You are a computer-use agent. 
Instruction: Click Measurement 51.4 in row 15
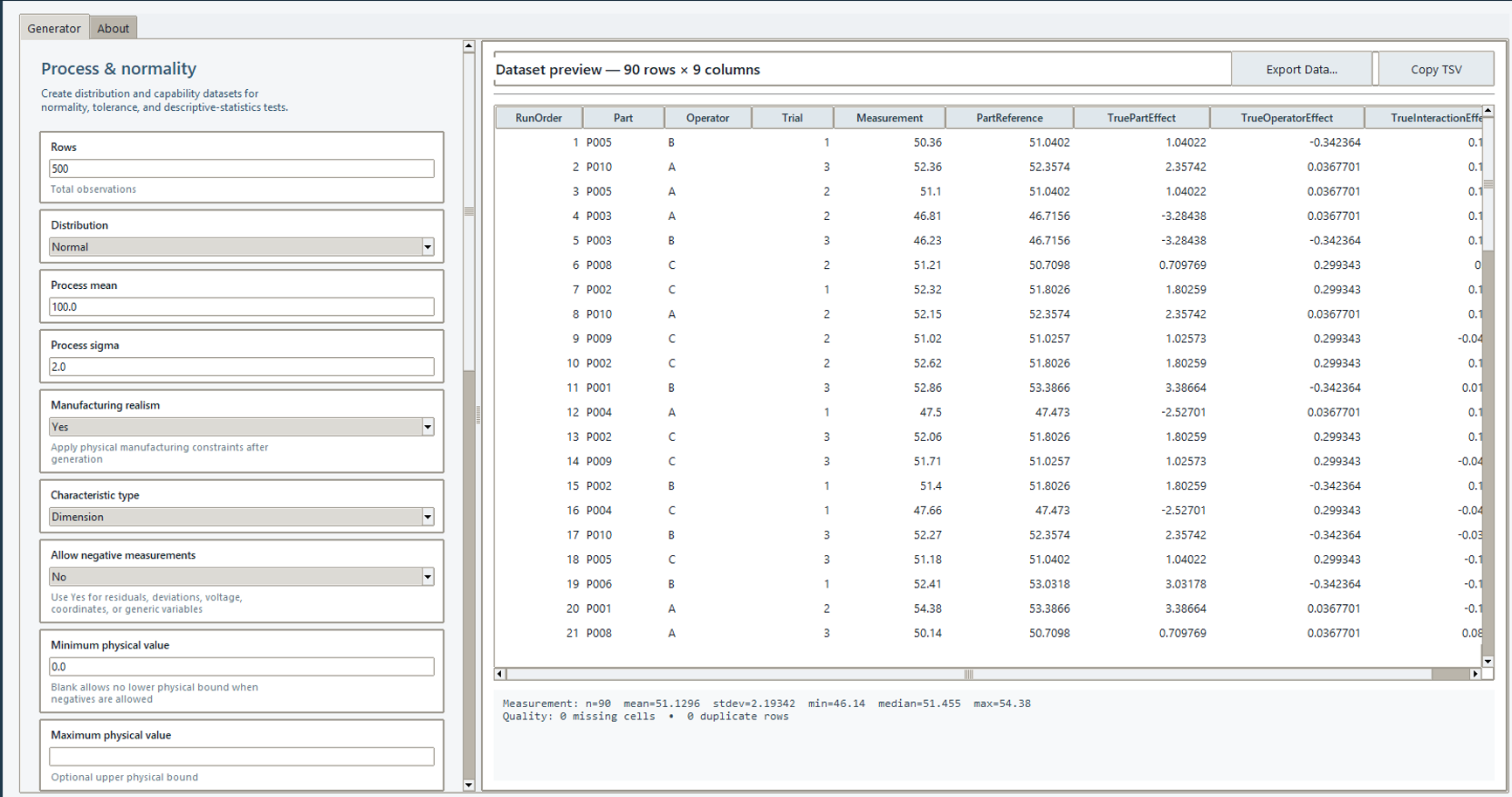pyautogui.click(x=931, y=485)
